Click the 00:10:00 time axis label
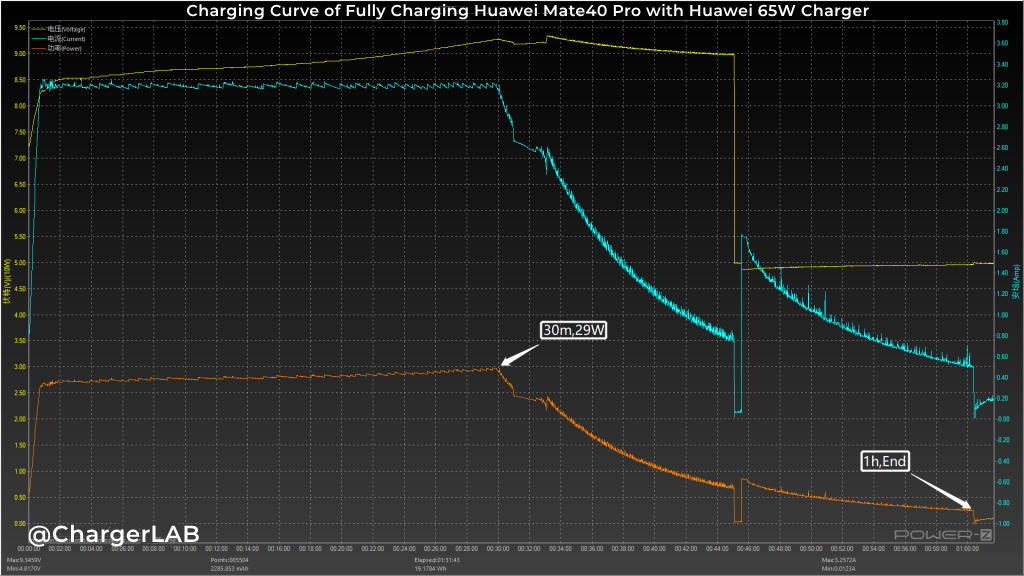The image size is (1024, 576). tap(185, 549)
